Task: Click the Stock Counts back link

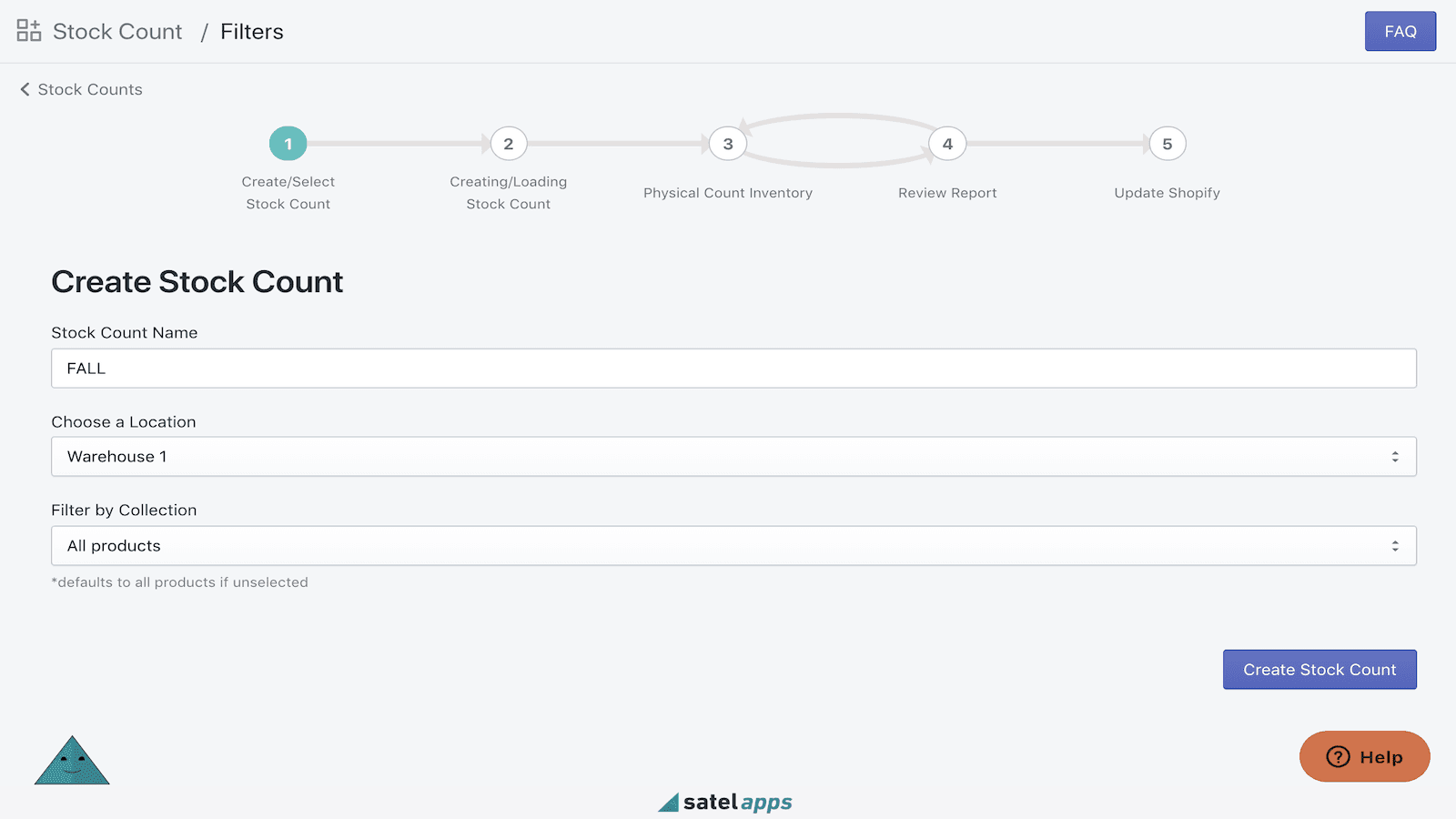Action: [89, 89]
